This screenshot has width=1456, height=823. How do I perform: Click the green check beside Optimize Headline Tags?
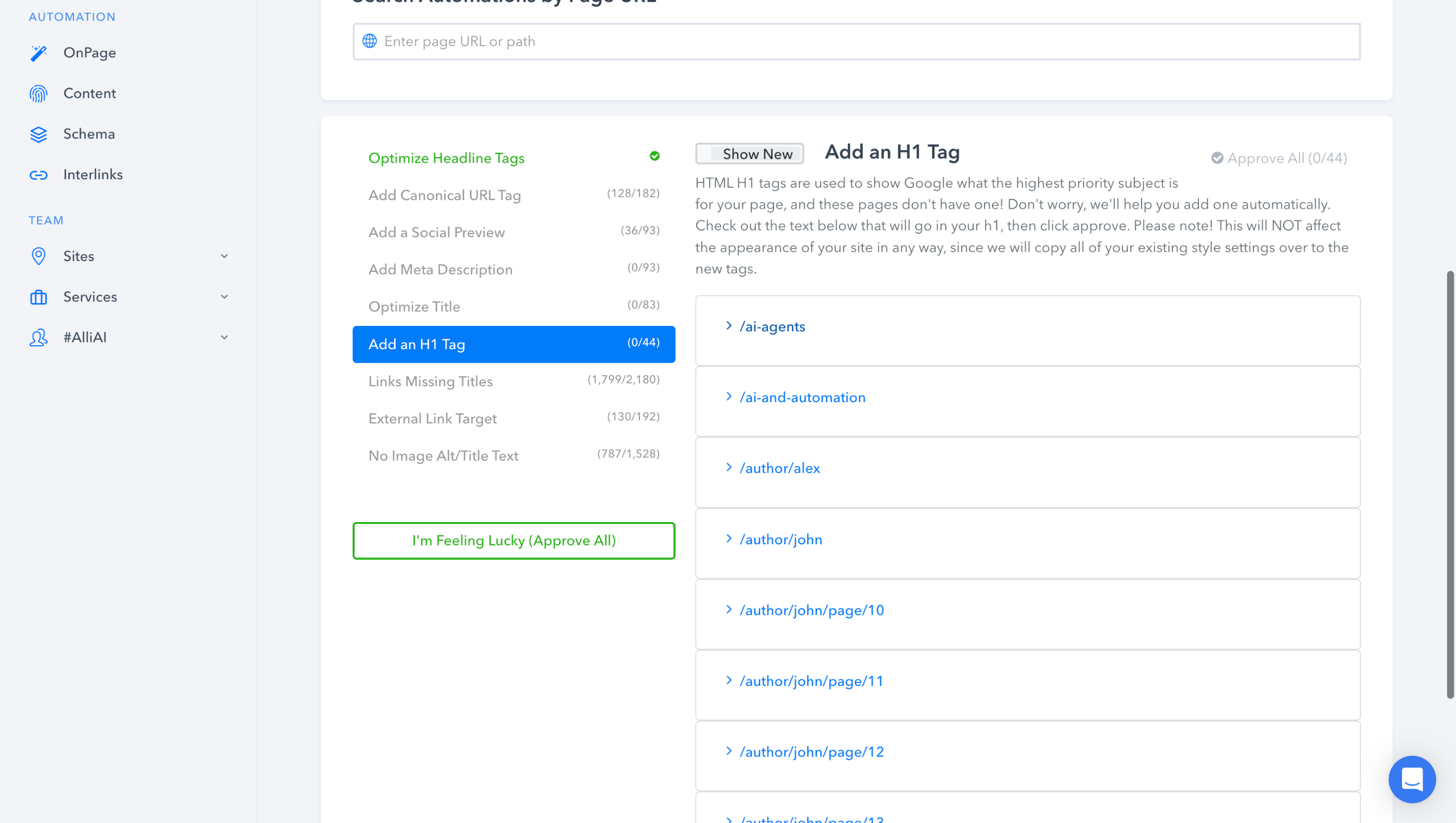click(x=655, y=156)
